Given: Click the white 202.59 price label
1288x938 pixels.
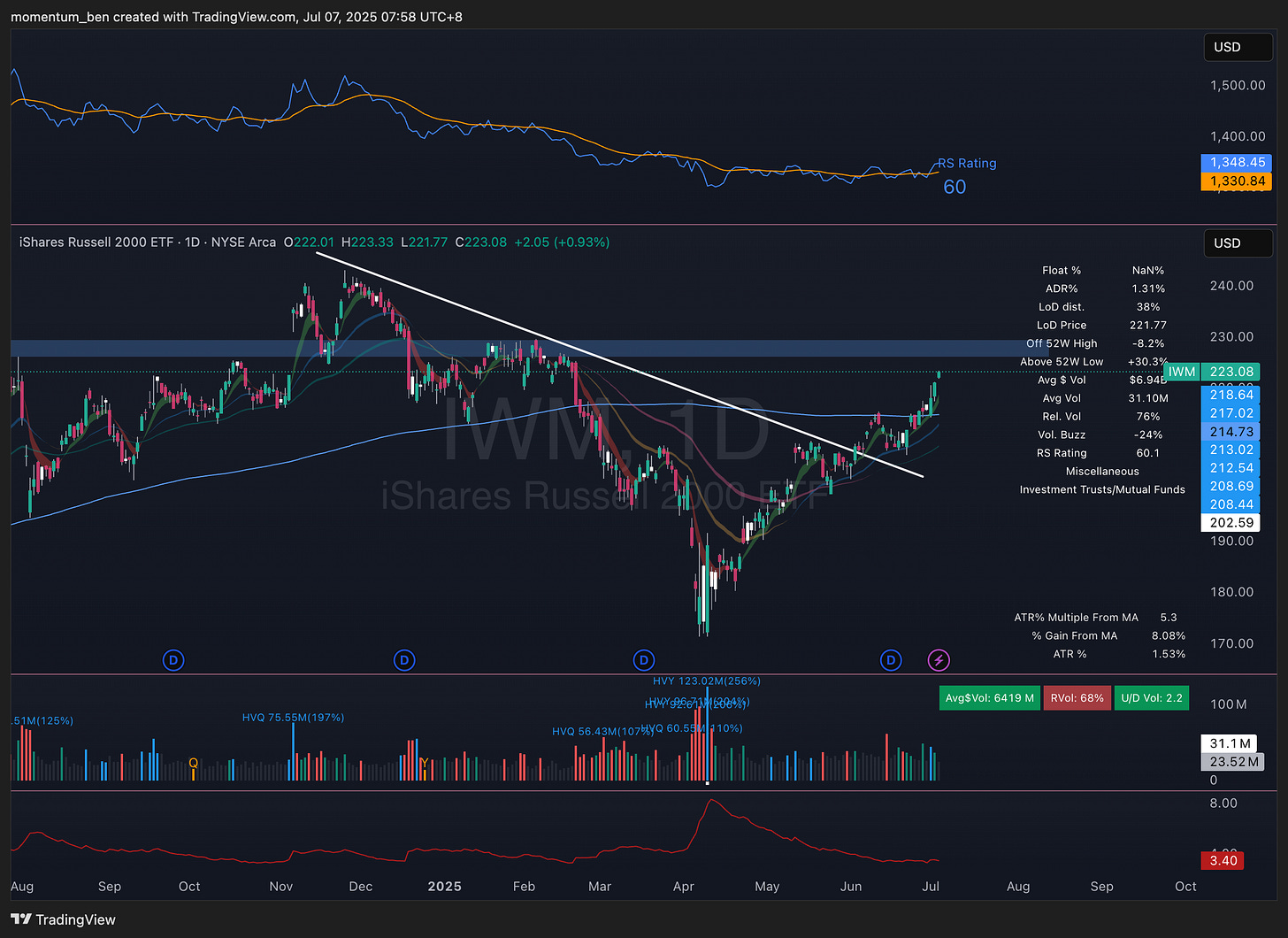Looking at the screenshot, I should [1232, 523].
